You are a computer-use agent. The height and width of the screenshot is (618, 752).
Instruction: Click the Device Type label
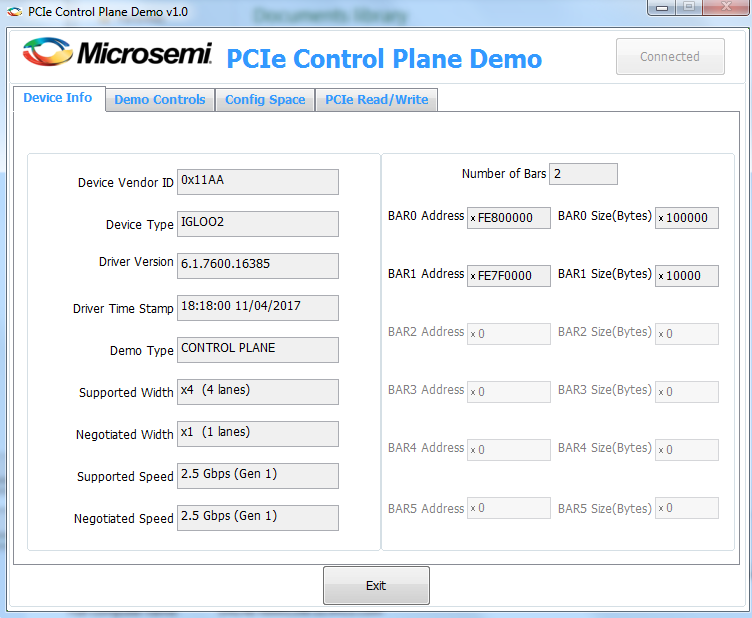click(140, 225)
